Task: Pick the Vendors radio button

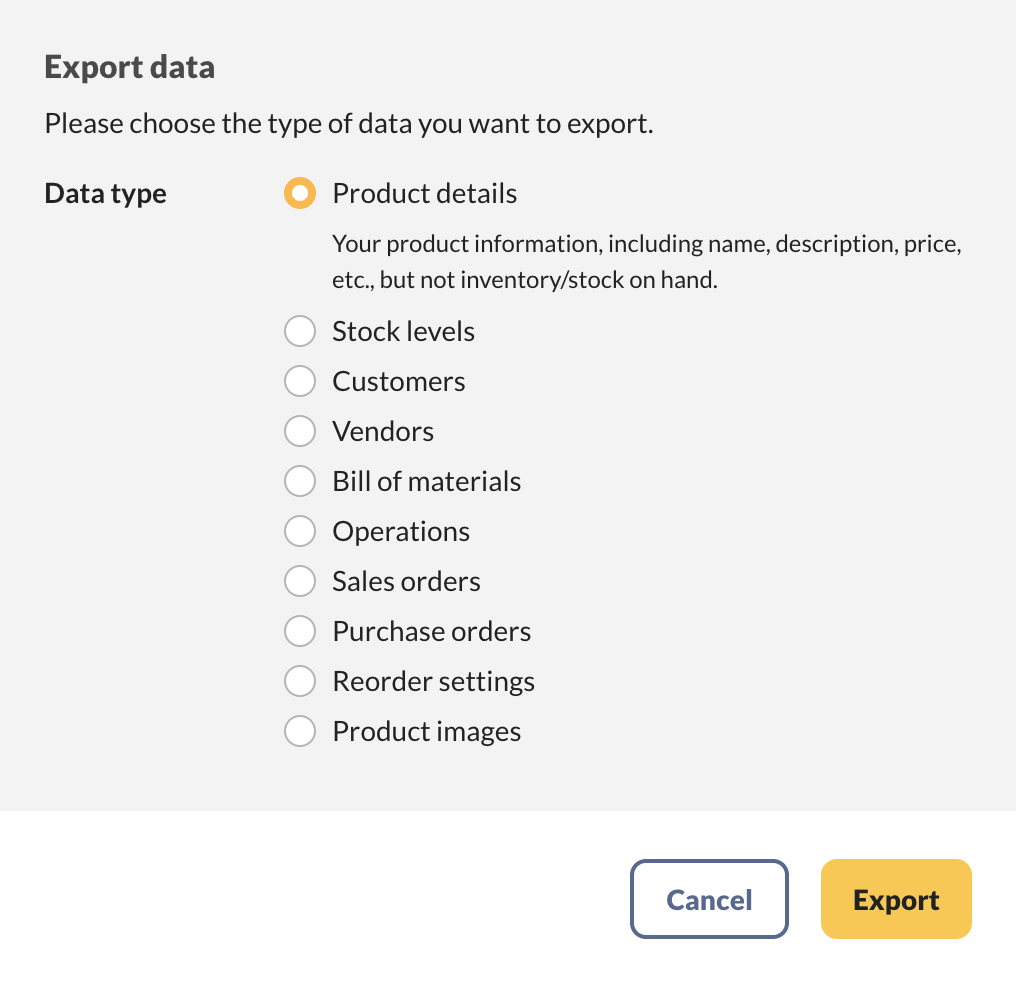Action: (300, 431)
